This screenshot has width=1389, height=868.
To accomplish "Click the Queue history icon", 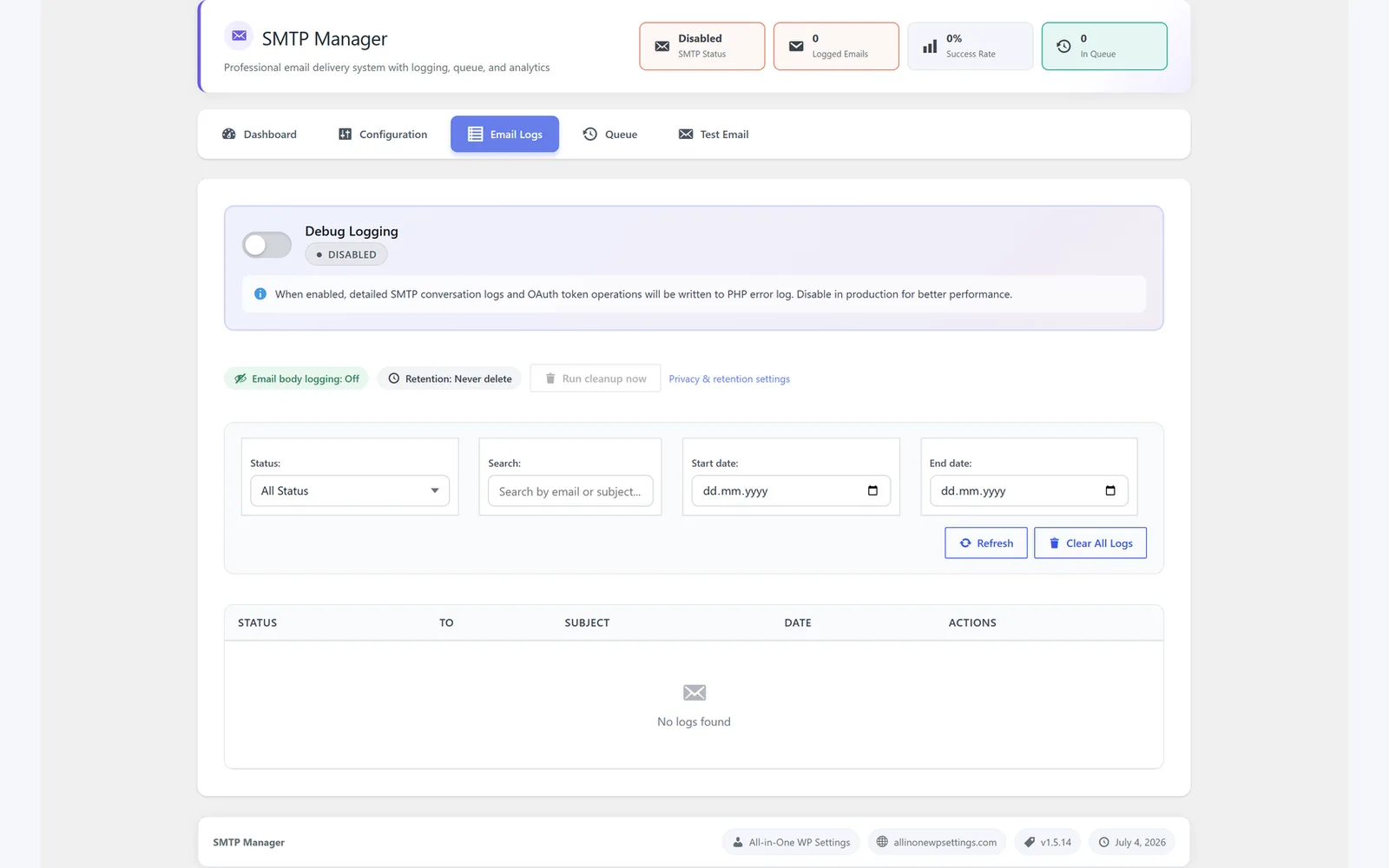I will coord(590,134).
